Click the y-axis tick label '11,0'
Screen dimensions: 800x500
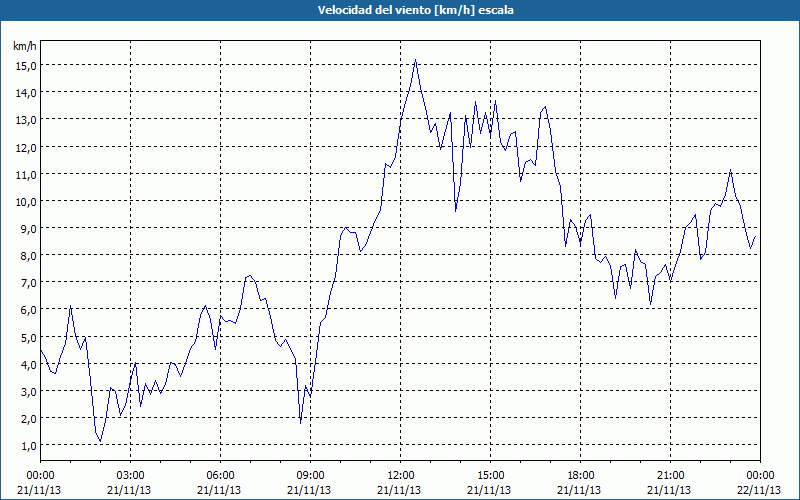[26, 174]
